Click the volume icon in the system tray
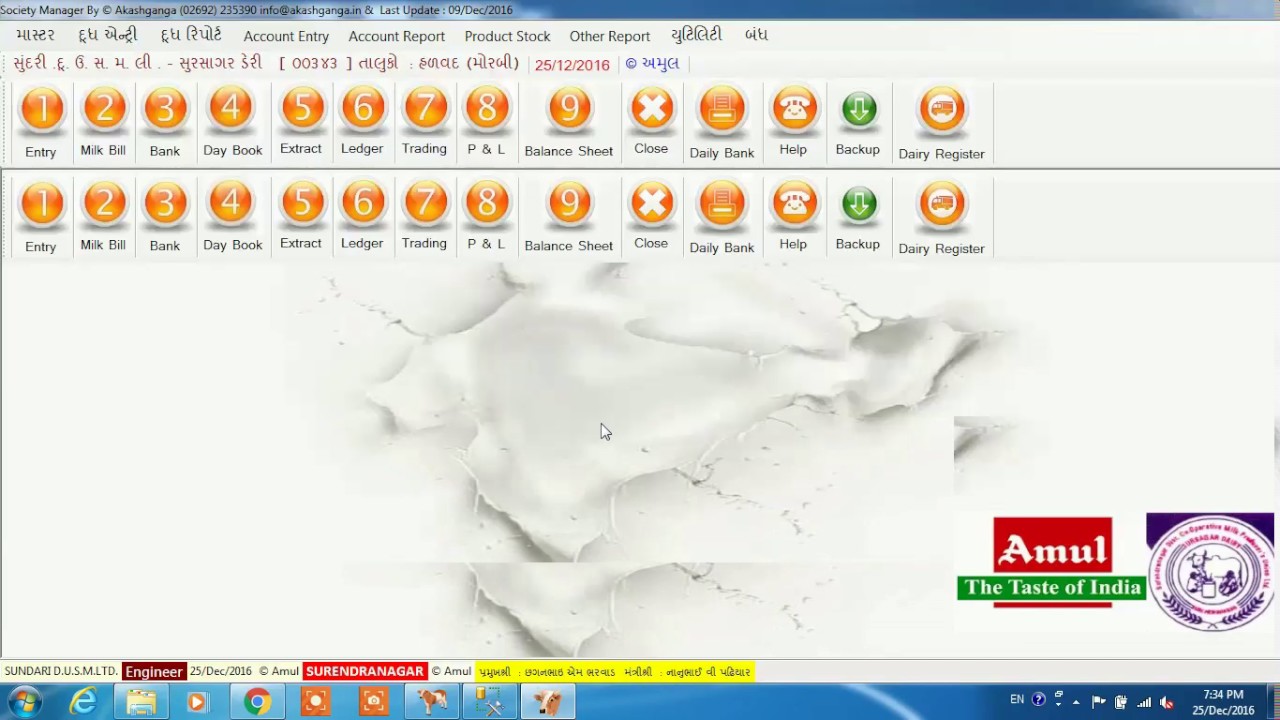The image size is (1280, 720). [x=1166, y=702]
